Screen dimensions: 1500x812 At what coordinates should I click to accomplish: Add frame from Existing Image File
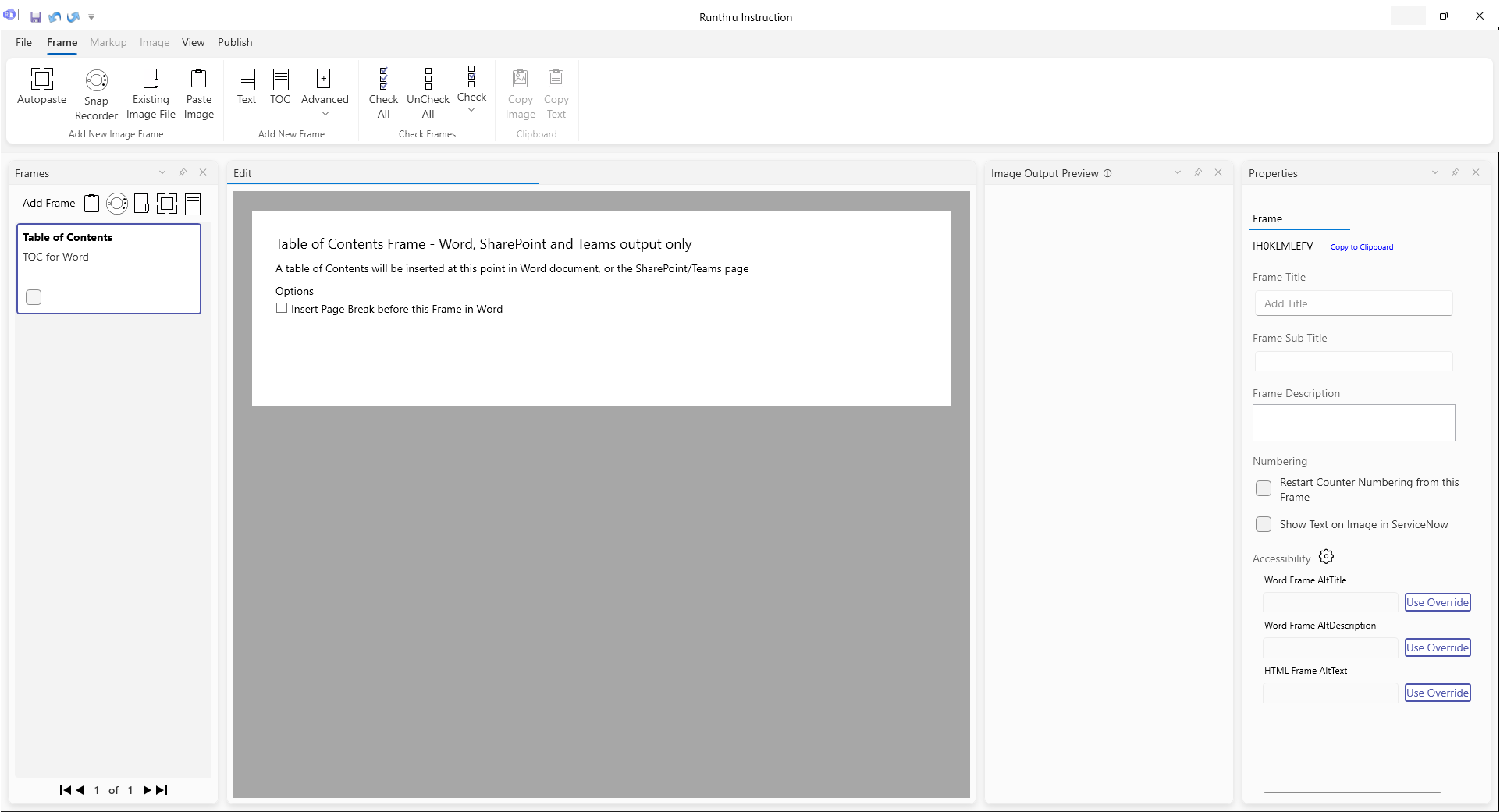pyautogui.click(x=151, y=80)
